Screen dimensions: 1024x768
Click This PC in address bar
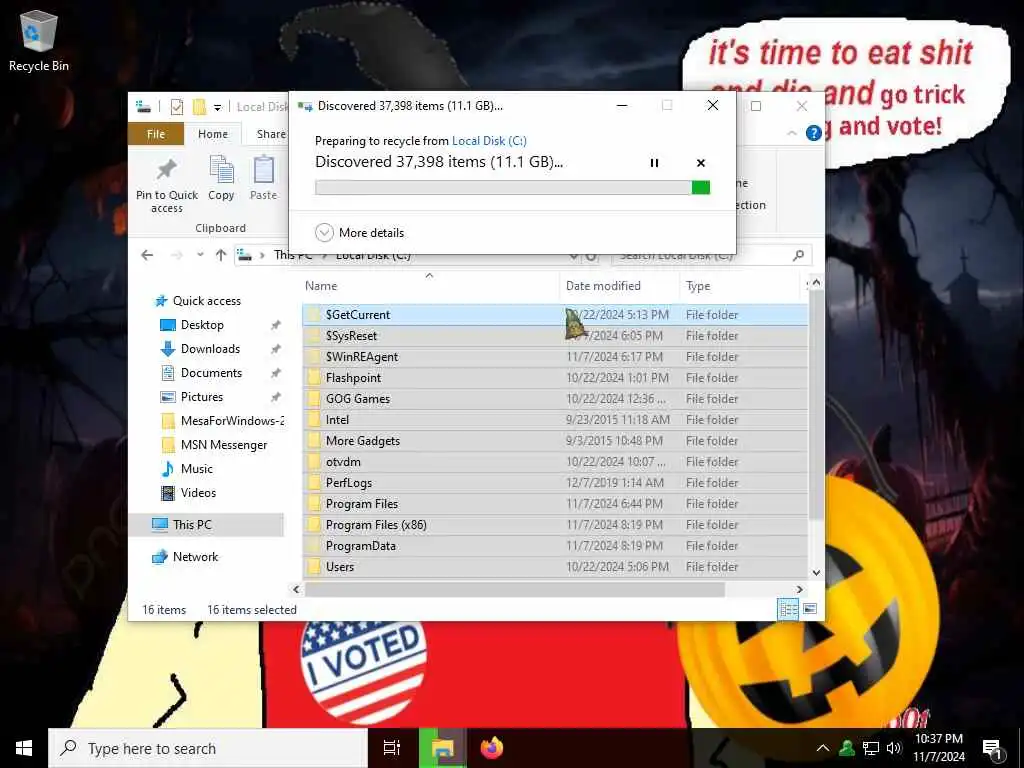tap(293, 255)
